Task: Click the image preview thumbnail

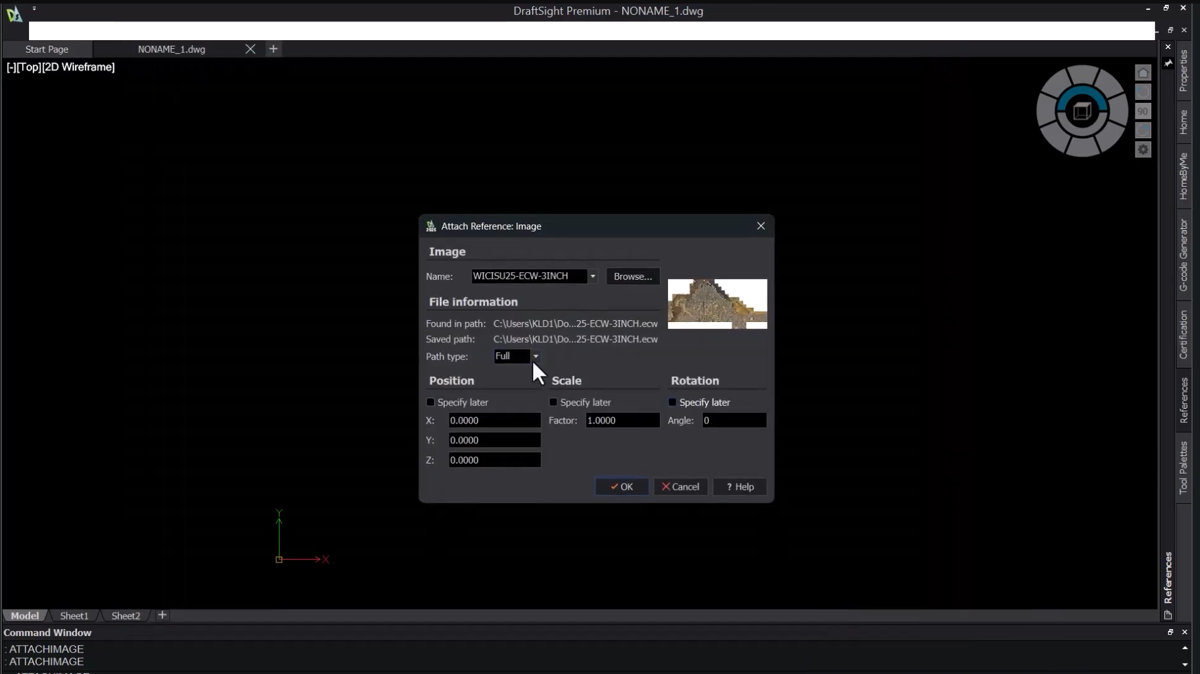Action: click(x=717, y=304)
